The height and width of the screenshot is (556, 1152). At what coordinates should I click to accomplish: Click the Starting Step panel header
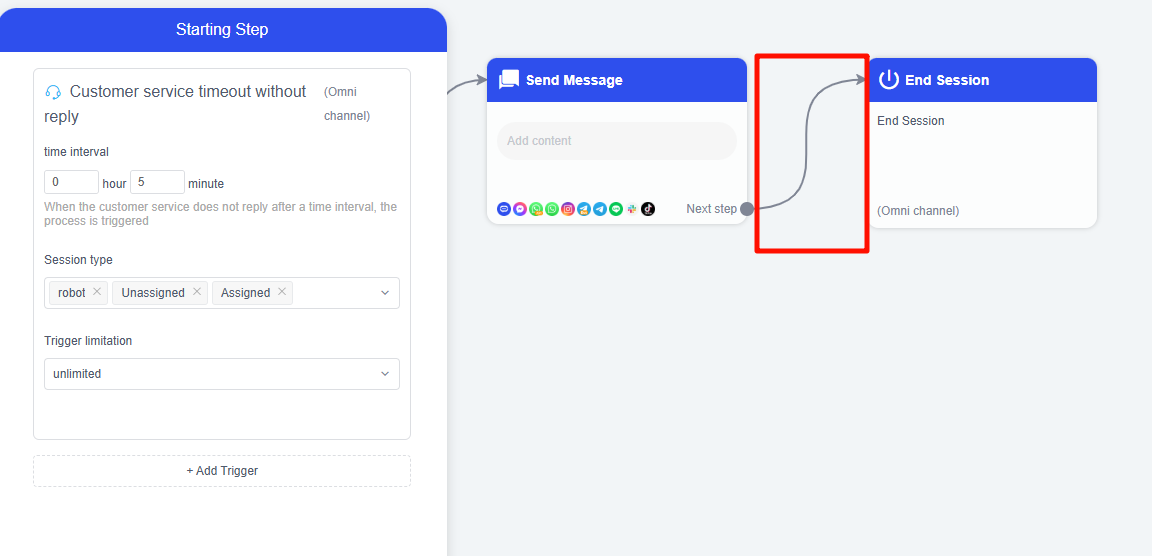click(222, 30)
